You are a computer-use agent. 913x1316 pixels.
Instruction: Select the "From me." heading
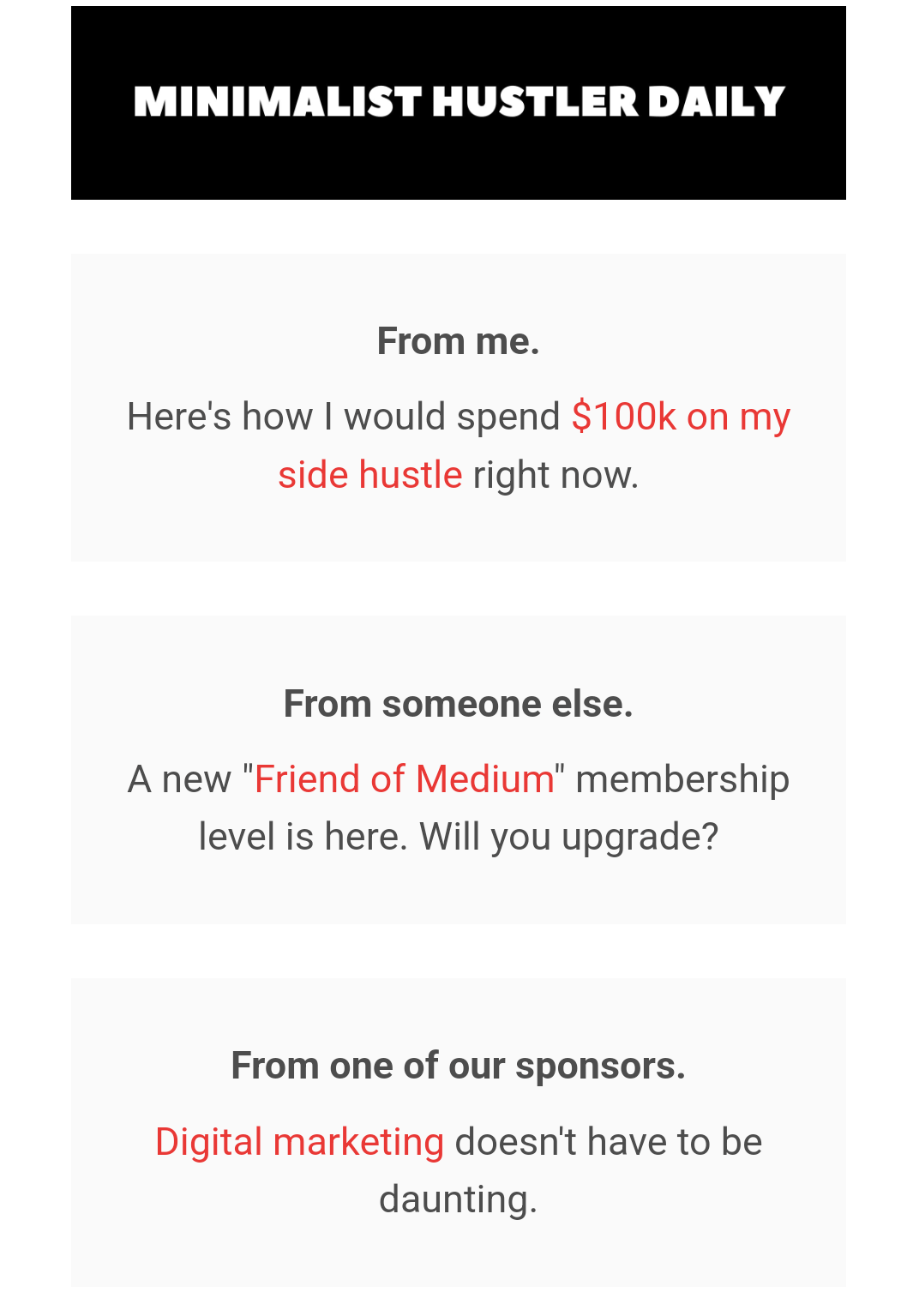pos(459,341)
